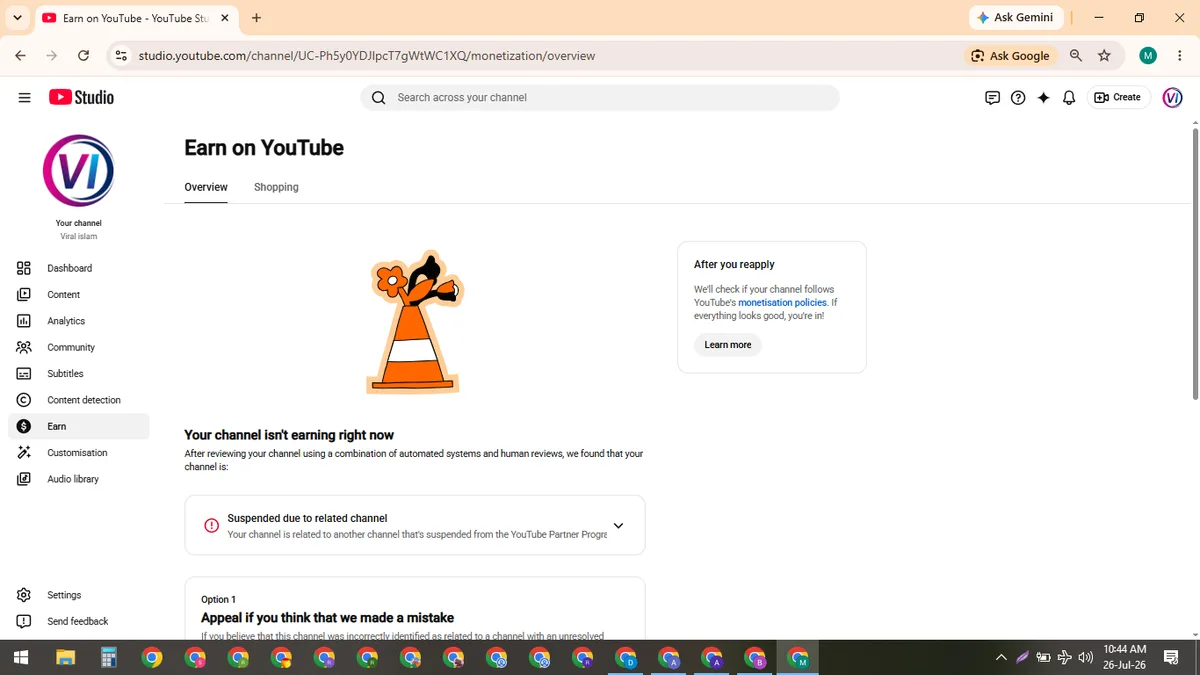Click the Appeal if you think heading

click(327, 618)
